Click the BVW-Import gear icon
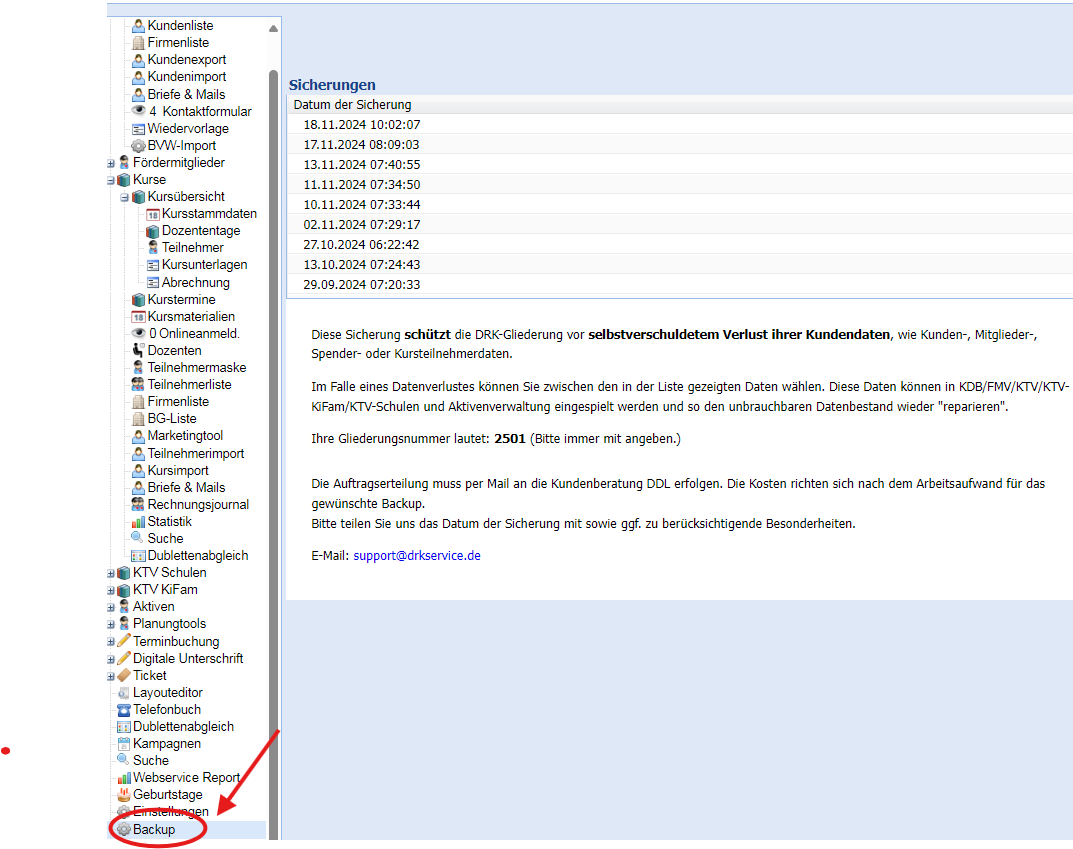 [x=139, y=146]
